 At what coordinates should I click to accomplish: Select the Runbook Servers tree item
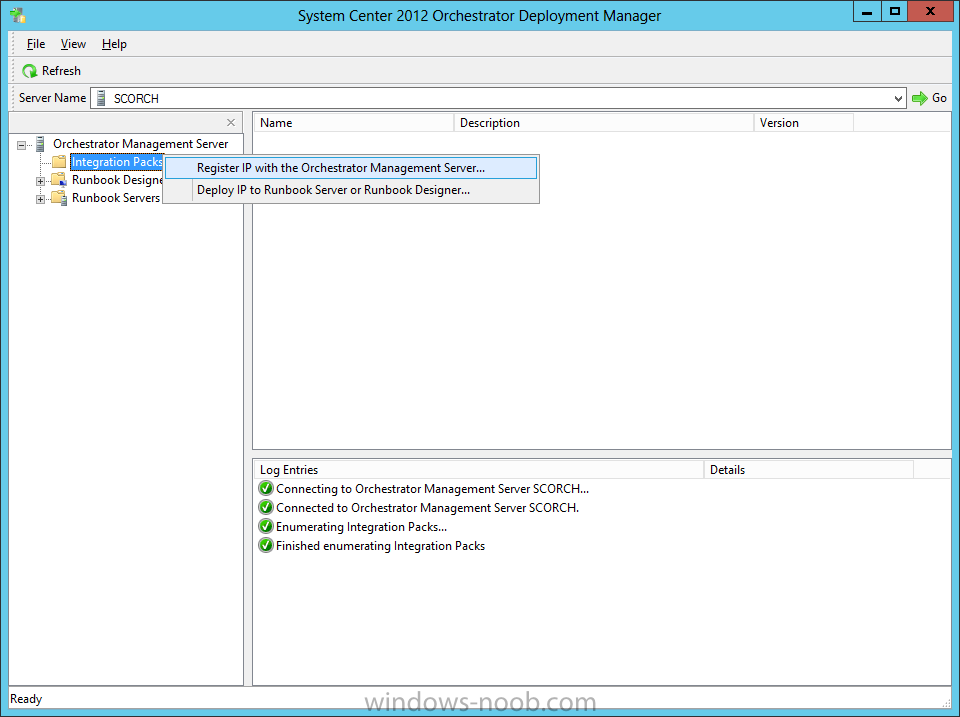pyautogui.click(x=116, y=198)
